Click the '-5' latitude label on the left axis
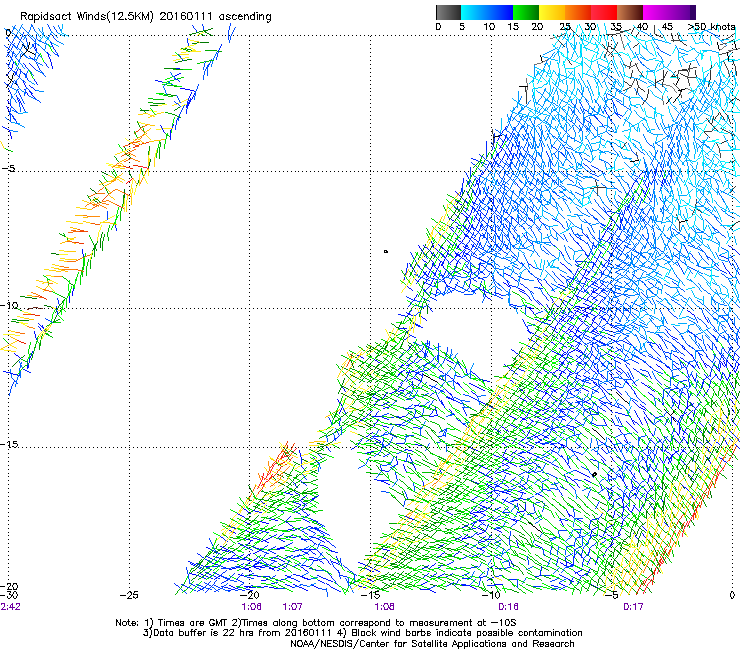Viewport: 740px width, 650px height. 8,169
